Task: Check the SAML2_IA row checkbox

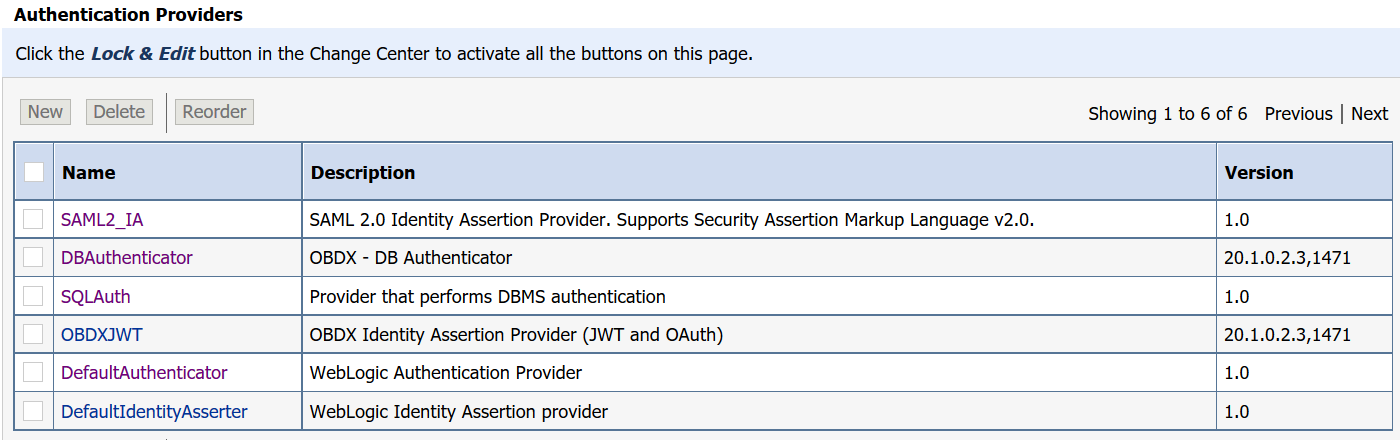Action: pos(34,219)
